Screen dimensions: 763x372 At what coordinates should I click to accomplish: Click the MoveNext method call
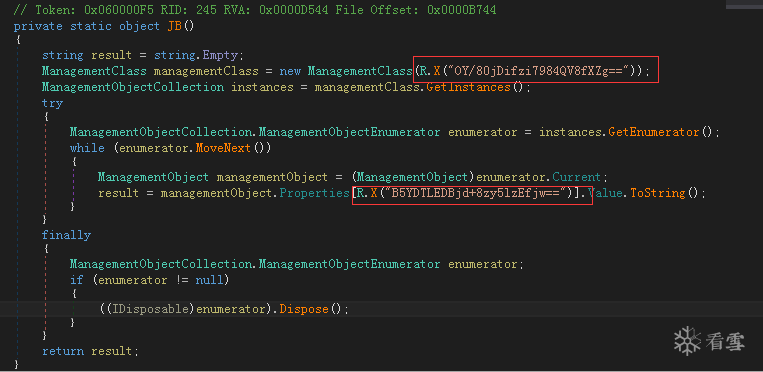pyautogui.click(x=223, y=148)
